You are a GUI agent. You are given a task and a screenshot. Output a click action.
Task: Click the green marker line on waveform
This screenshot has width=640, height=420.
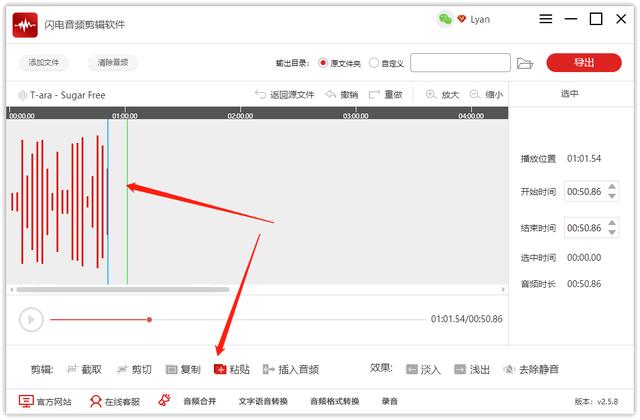pos(127,202)
